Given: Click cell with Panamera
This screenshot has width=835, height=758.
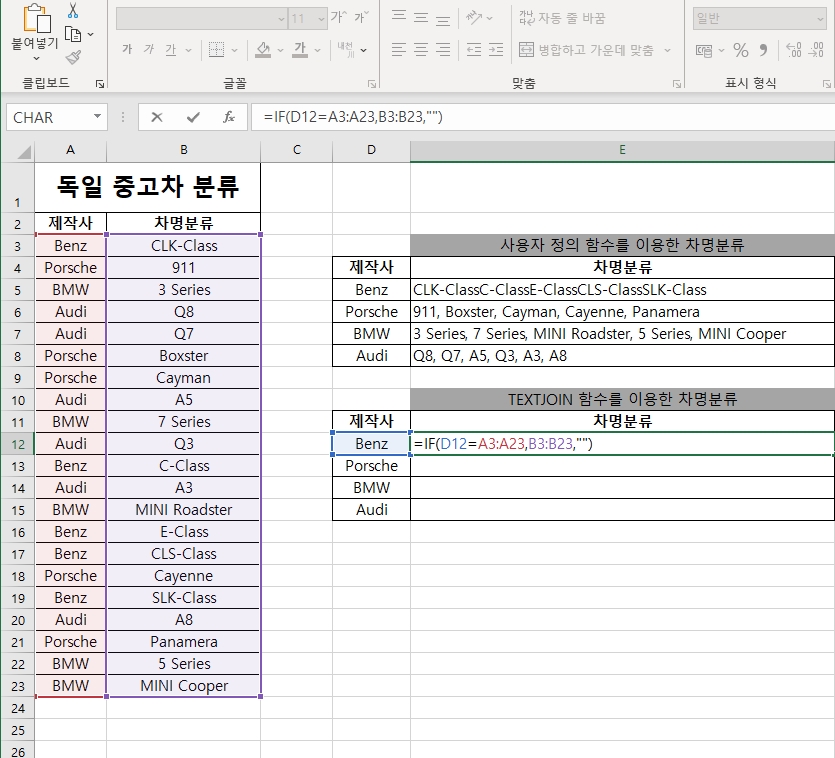Looking at the screenshot, I should click(184, 642).
